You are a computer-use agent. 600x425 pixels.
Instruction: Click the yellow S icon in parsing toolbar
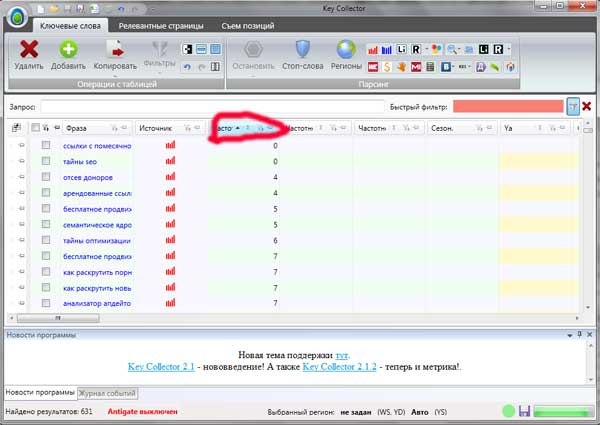tap(387, 67)
